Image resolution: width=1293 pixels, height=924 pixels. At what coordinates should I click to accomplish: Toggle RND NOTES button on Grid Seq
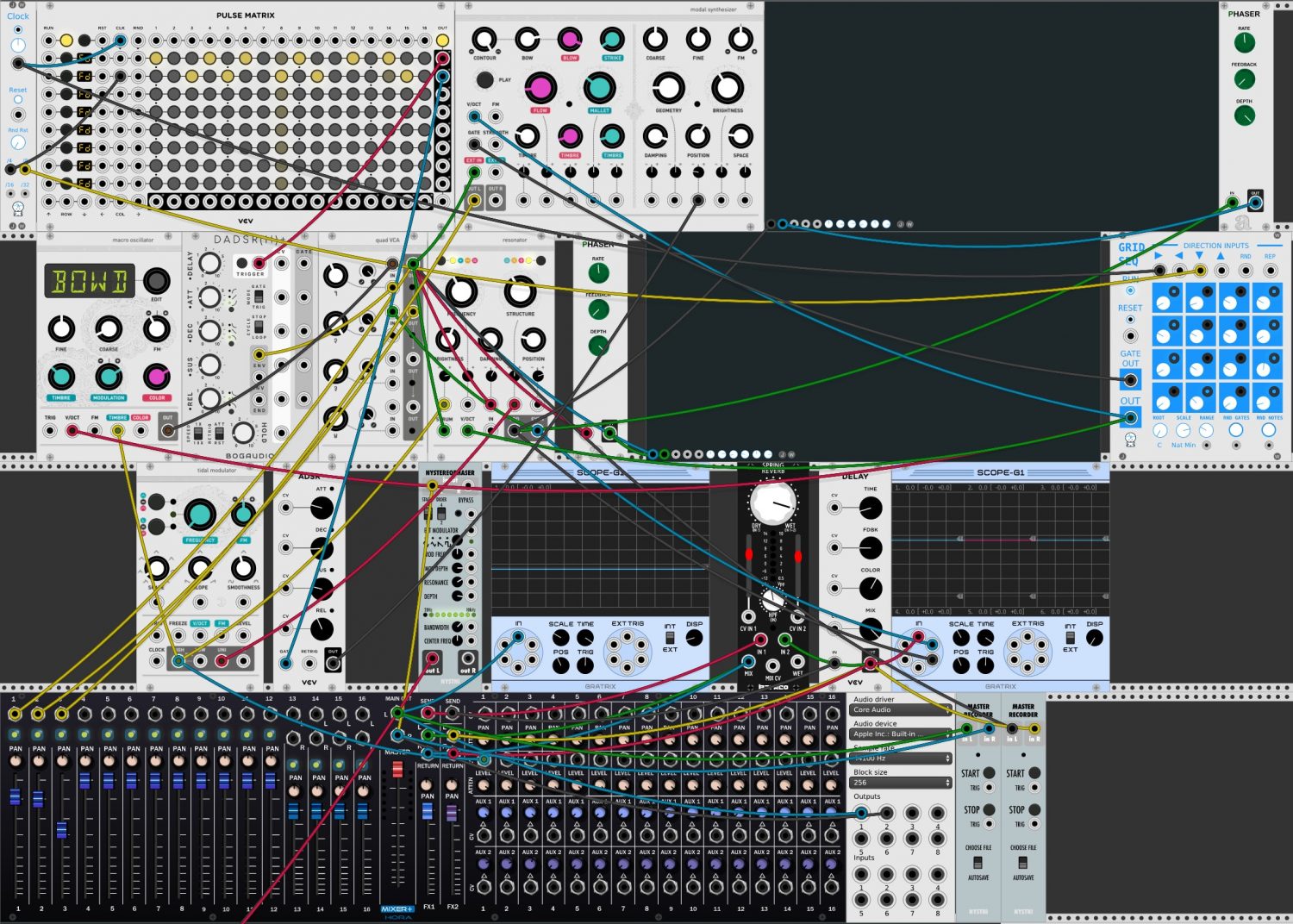tap(1269, 430)
